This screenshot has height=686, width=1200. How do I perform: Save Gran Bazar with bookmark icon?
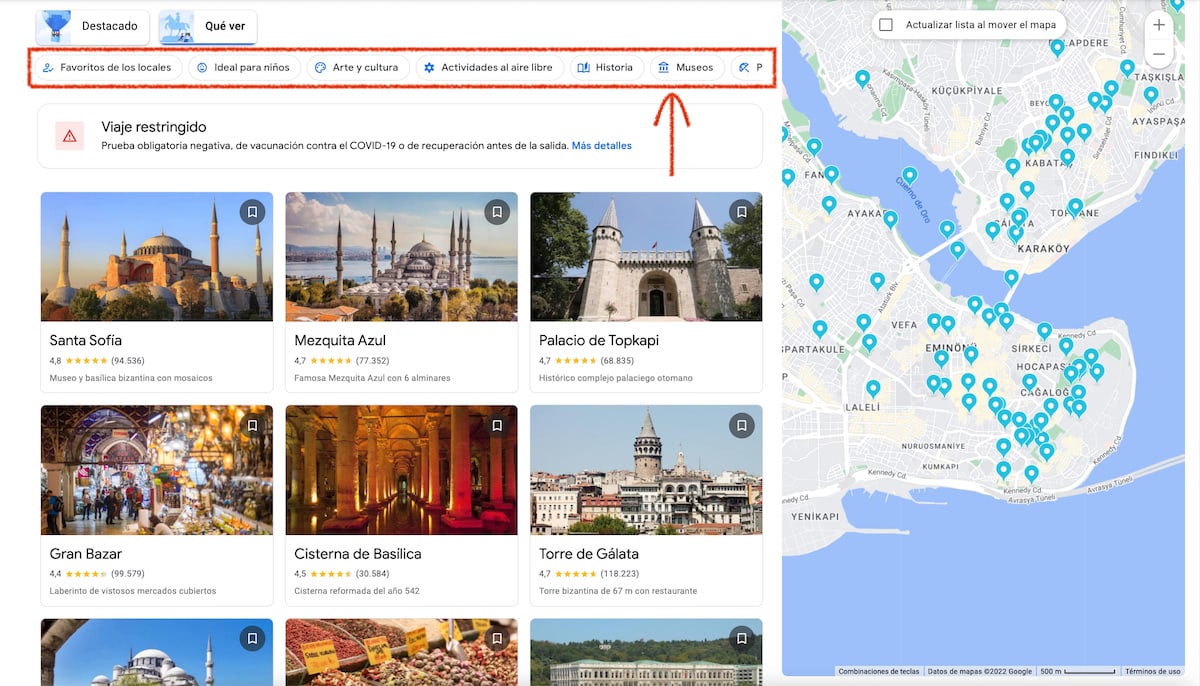tap(252, 425)
